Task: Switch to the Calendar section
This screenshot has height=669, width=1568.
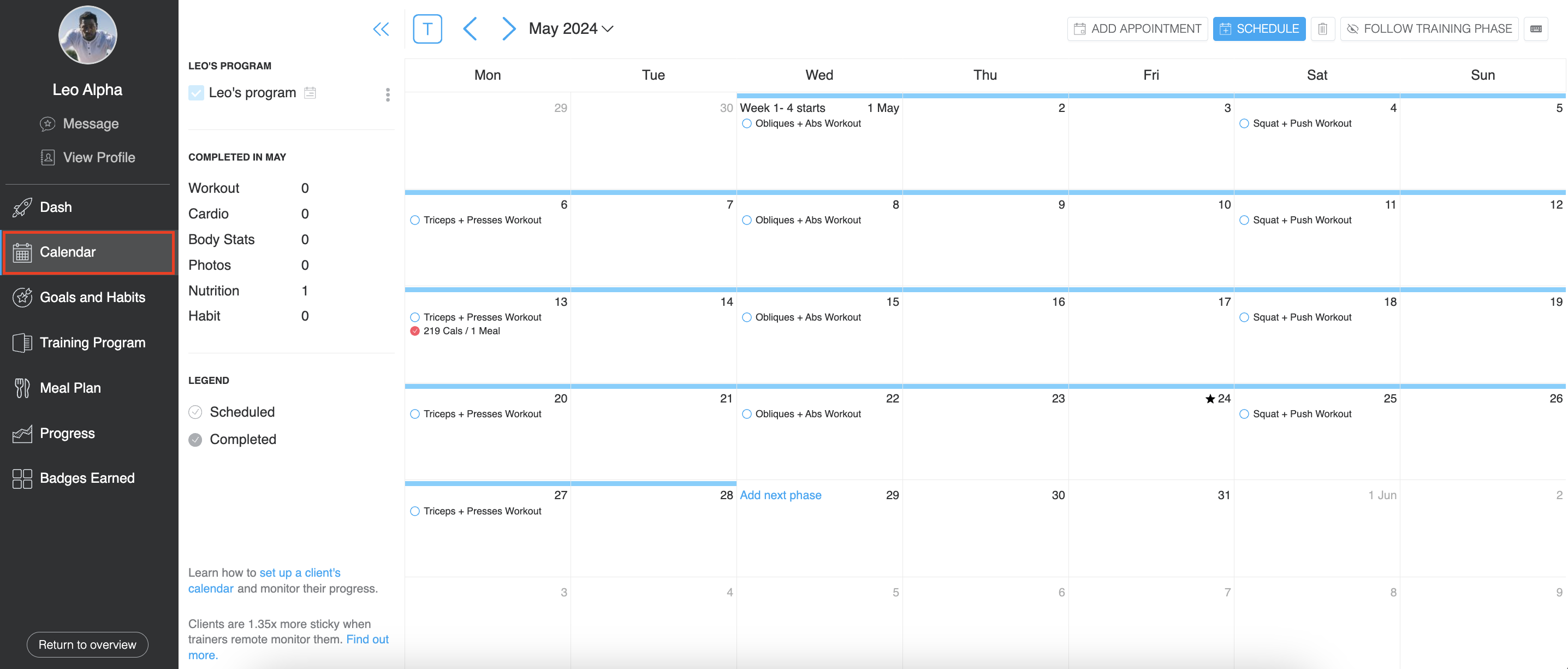Action: (x=68, y=252)
